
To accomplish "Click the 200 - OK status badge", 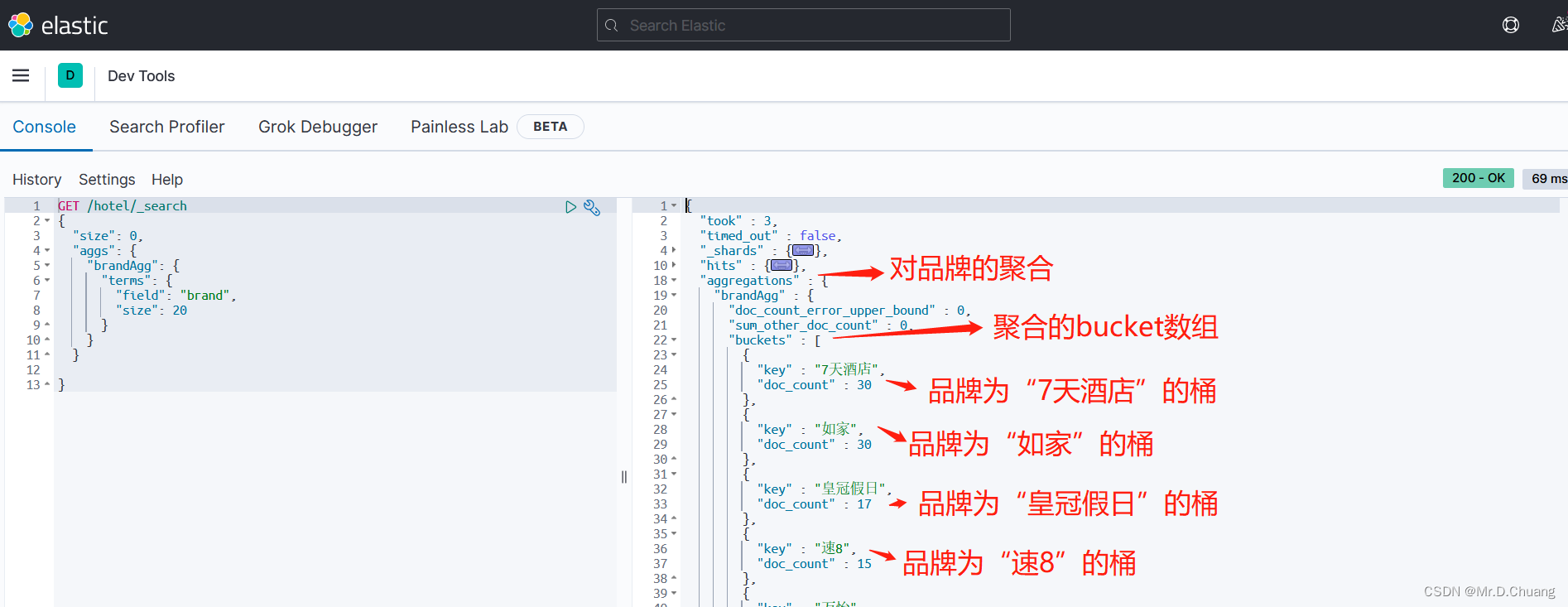I will coord(1479,178).
